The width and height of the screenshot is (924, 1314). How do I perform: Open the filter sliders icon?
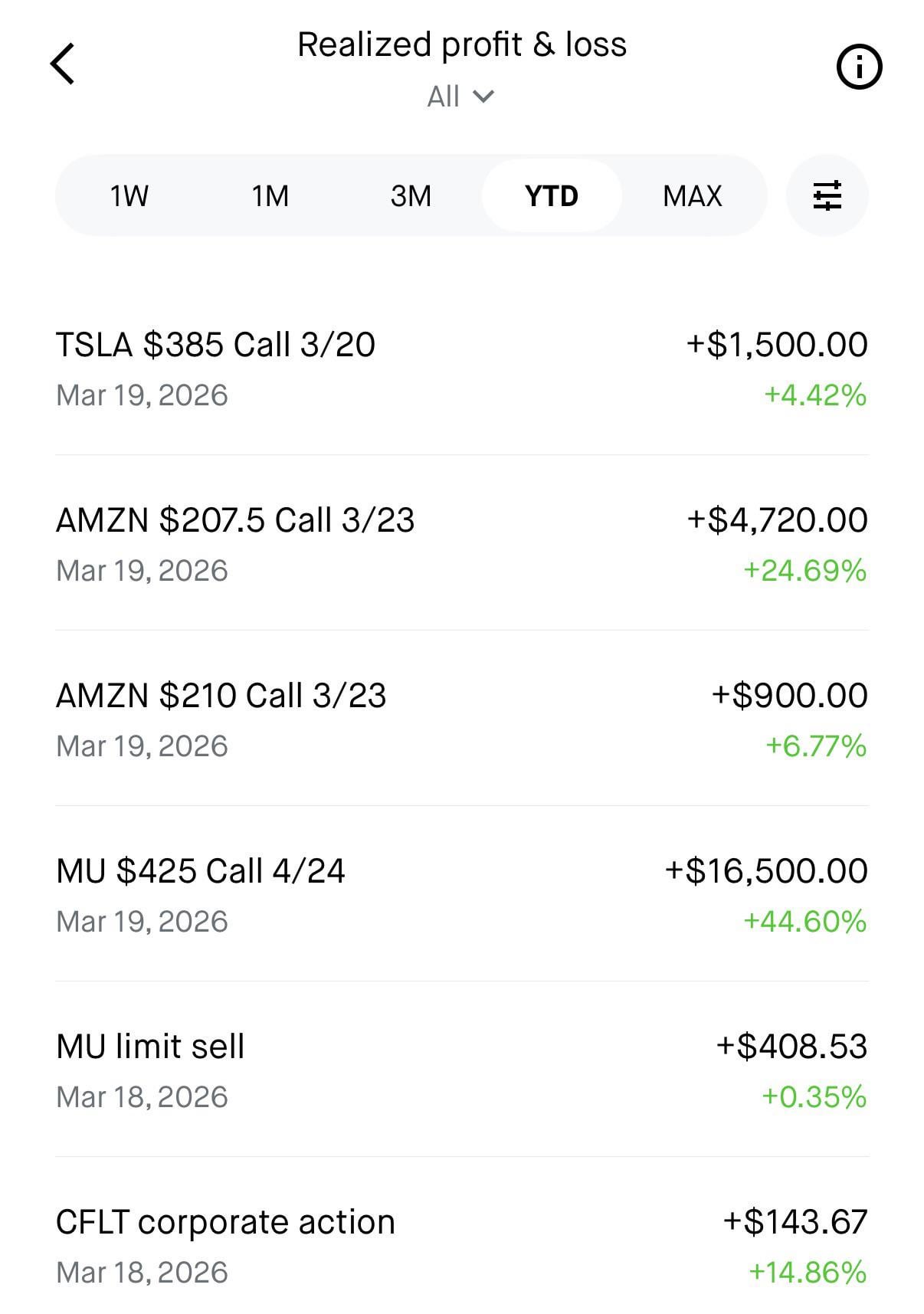click(x=827, y=195)
